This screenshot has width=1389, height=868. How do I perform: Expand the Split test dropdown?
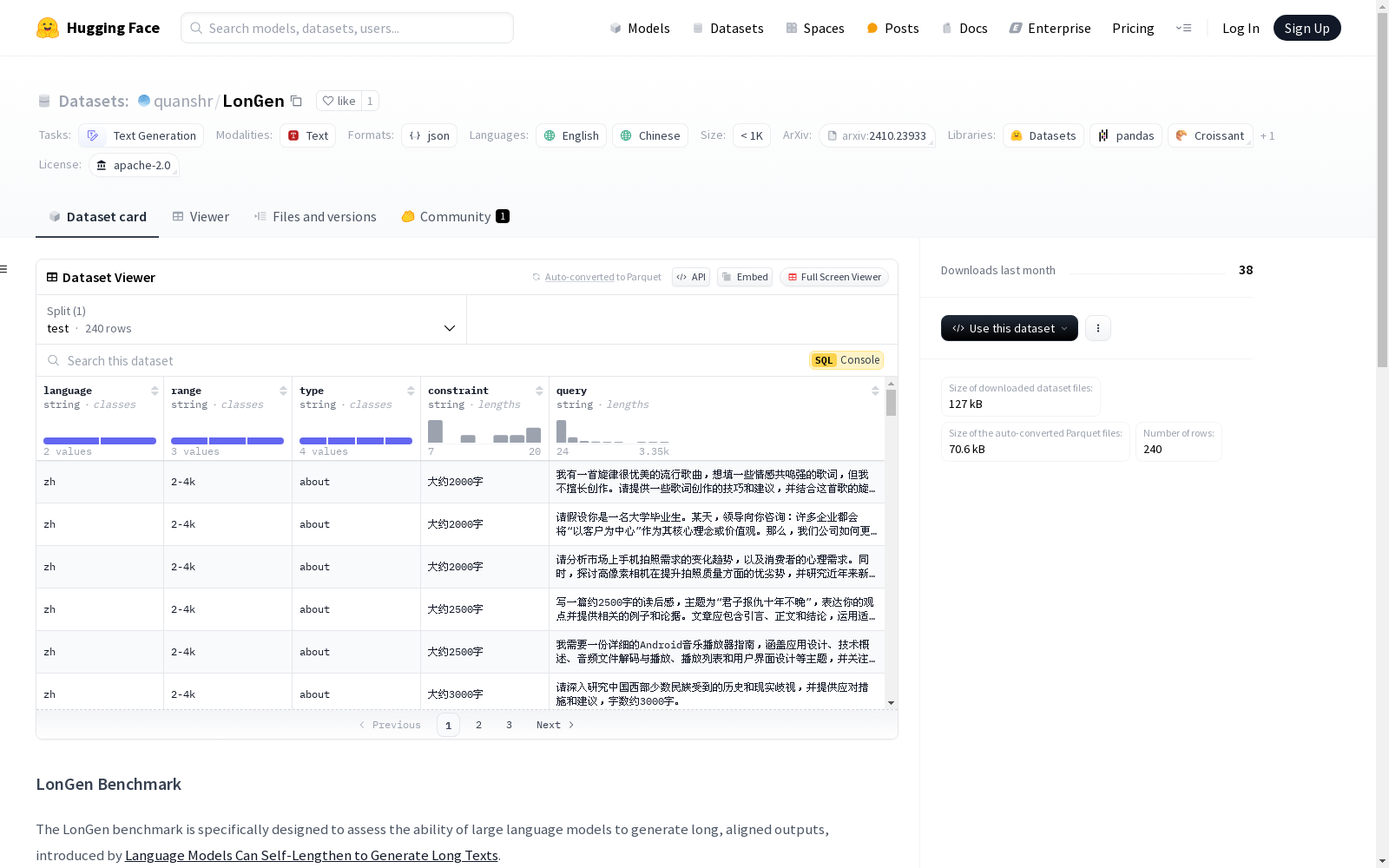(251, 319)
